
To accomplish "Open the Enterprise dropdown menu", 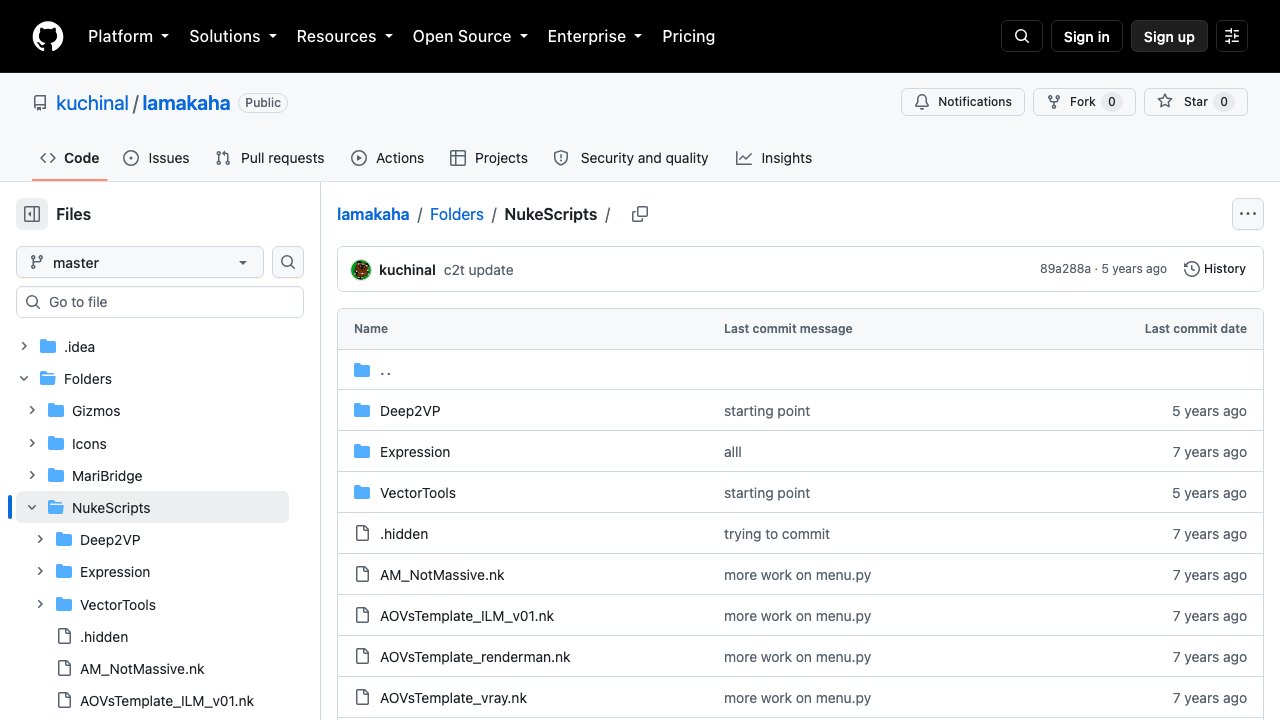I will [594, 37].
